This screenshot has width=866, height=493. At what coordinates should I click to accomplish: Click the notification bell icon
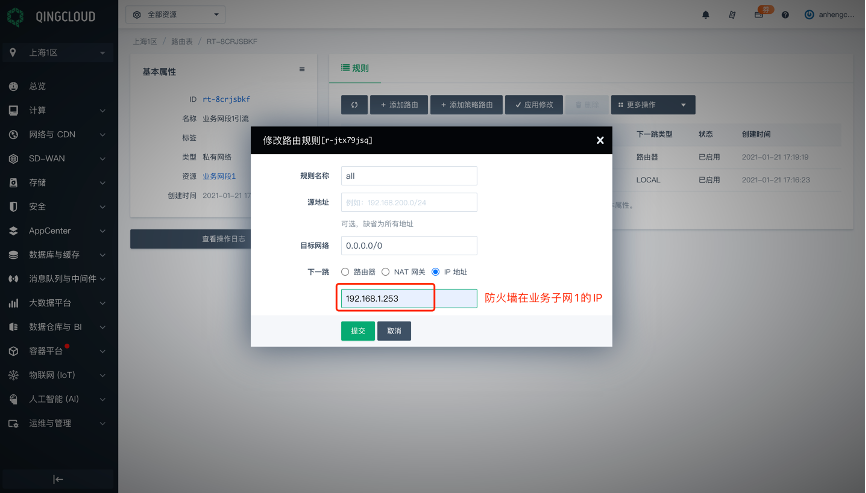point(705,15)
